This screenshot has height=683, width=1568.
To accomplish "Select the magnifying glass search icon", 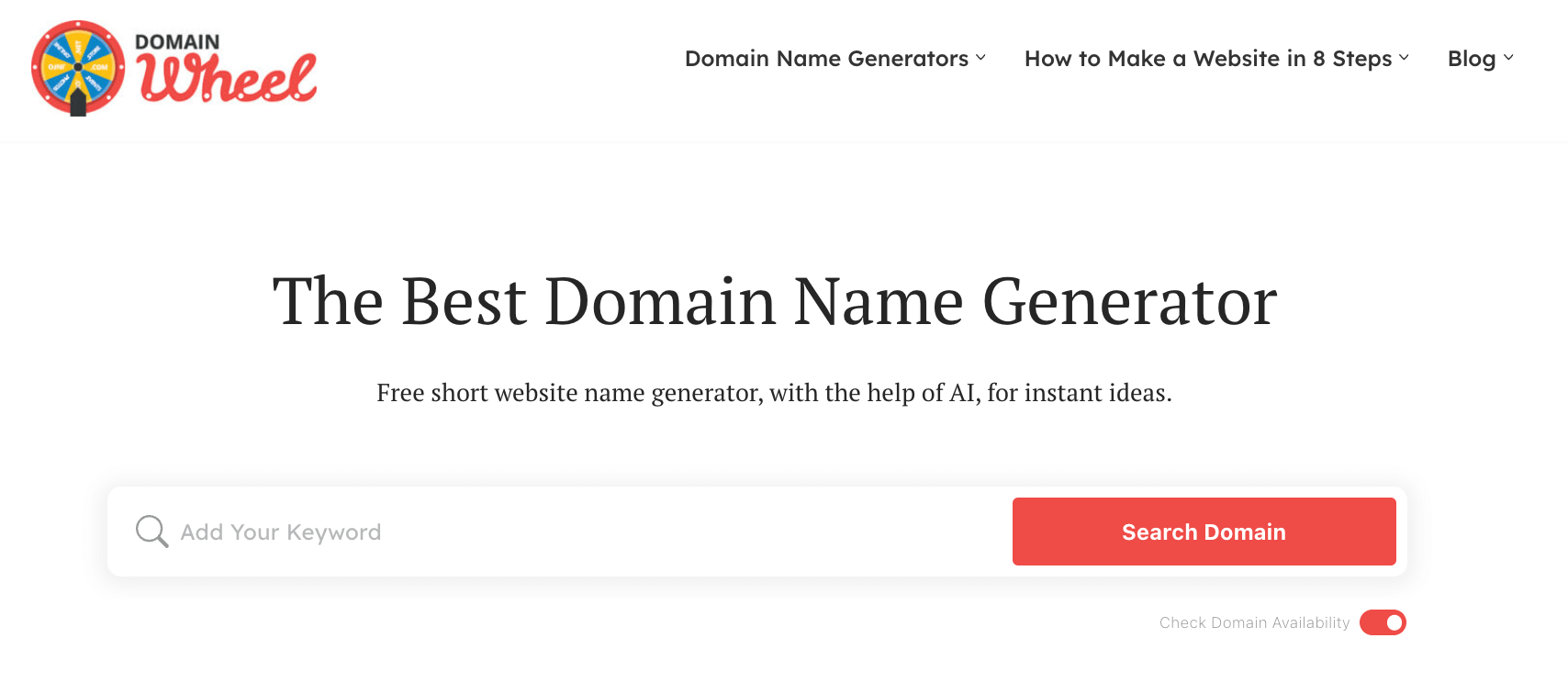I will (x=151, y=532).
